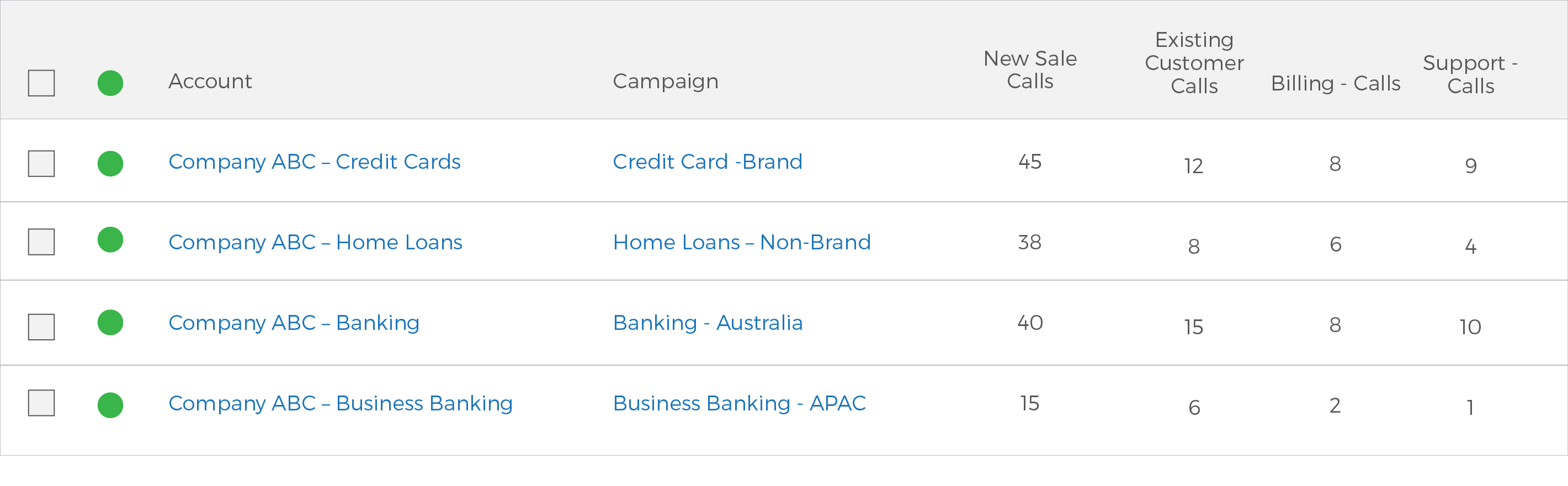Image resolution: width=1568 pixels, height=486 pixels.
Task: Click green status dot for Banking account
Action: pyautogui.click(x=110, y=322)
